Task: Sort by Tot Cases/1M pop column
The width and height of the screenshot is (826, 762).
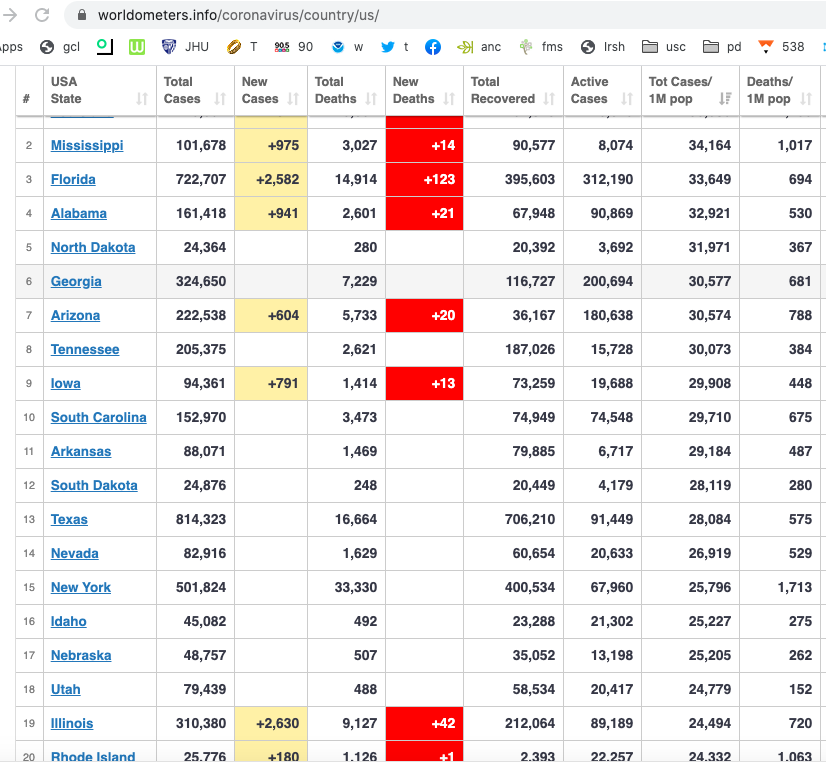Action: (725, 98)
